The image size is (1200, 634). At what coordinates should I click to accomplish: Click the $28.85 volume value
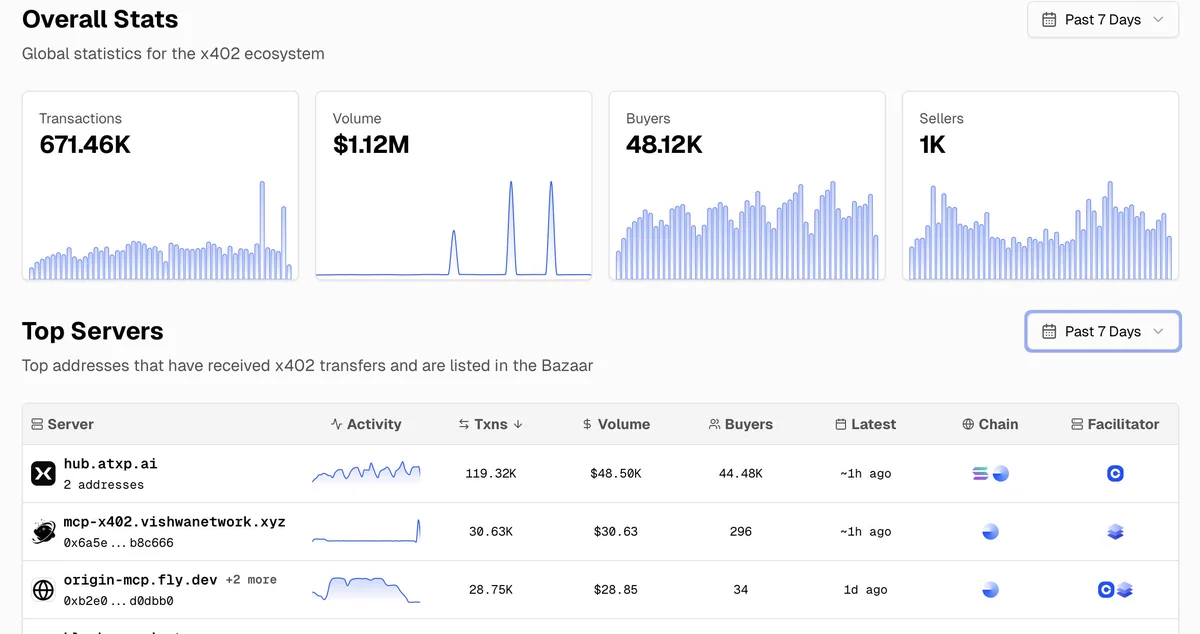tap(616, 589)
